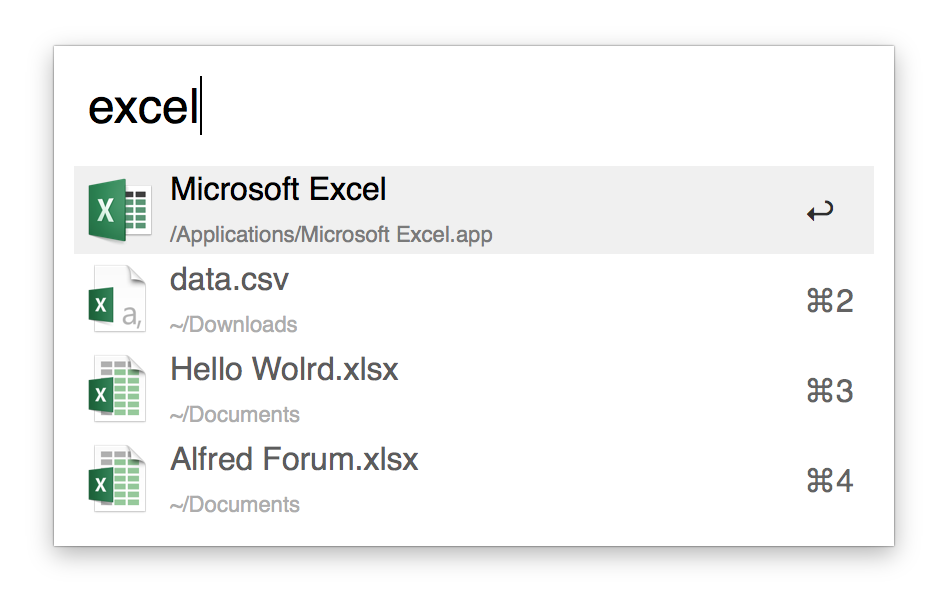Click in the search field containing excel
This screenshot has height=608, width=948.
coord(473,106)
